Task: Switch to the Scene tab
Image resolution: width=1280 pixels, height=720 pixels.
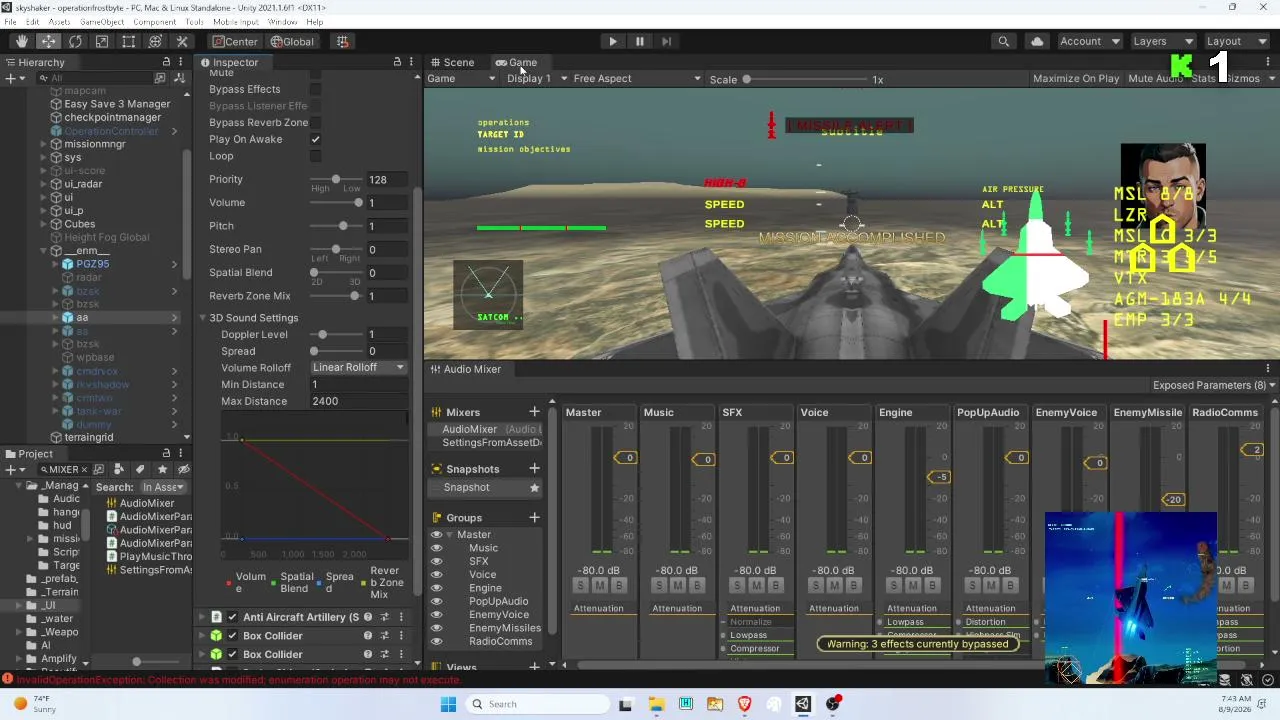Action: tap(452, 62)
